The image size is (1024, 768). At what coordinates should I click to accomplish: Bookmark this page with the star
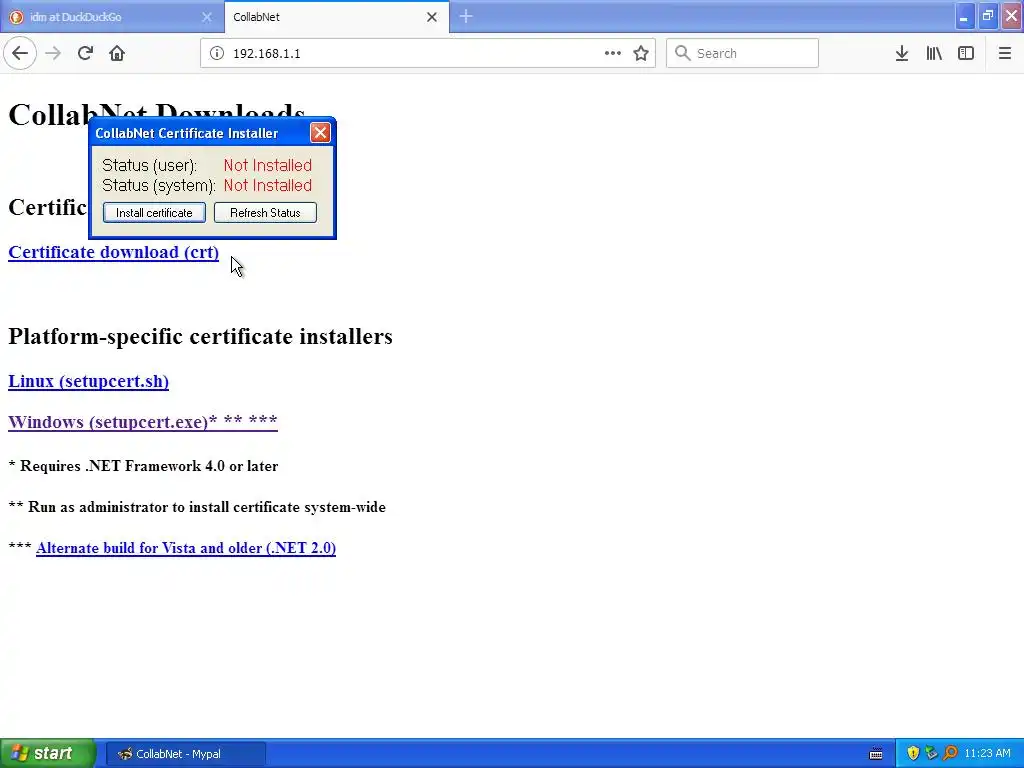point(641,53)
